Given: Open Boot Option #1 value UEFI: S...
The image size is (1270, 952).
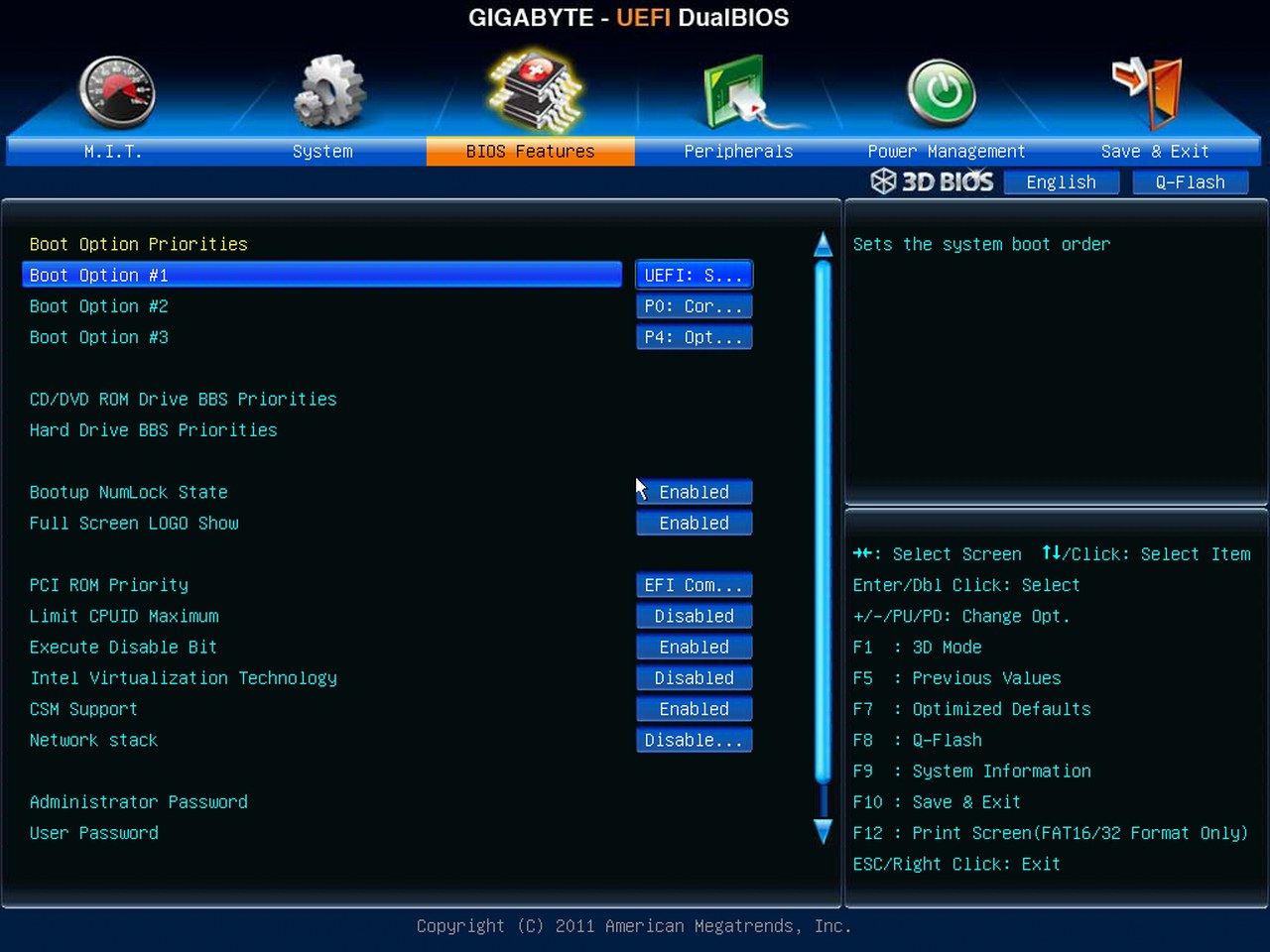Looking at the screenshot, I should tap(695, 275).
